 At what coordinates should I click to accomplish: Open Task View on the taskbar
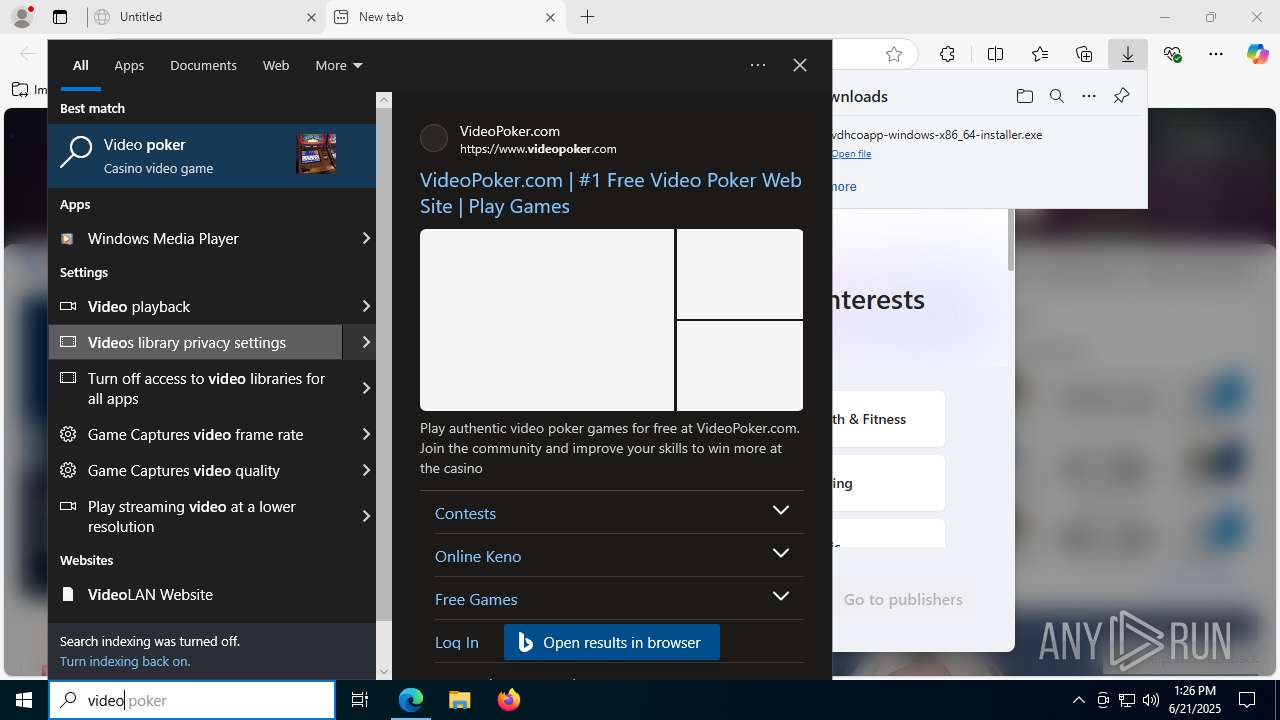tap(361, 700)
